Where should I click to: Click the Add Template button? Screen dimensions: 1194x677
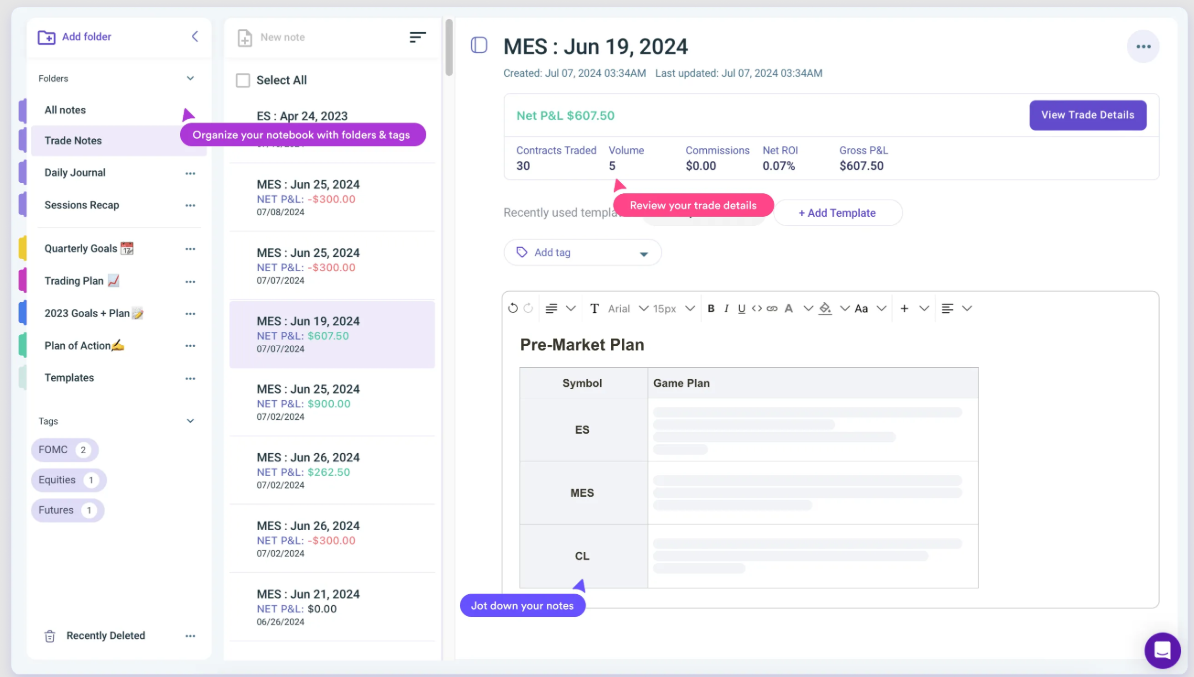[x=837, y=213]
